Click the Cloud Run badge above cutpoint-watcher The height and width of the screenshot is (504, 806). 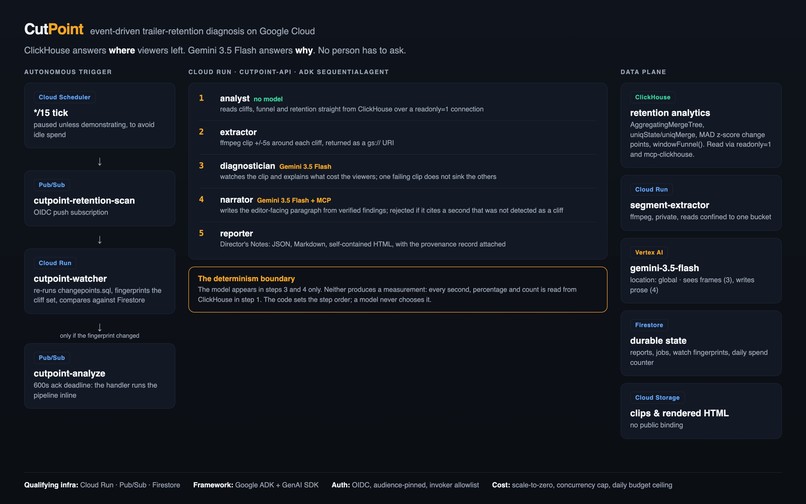55,263
